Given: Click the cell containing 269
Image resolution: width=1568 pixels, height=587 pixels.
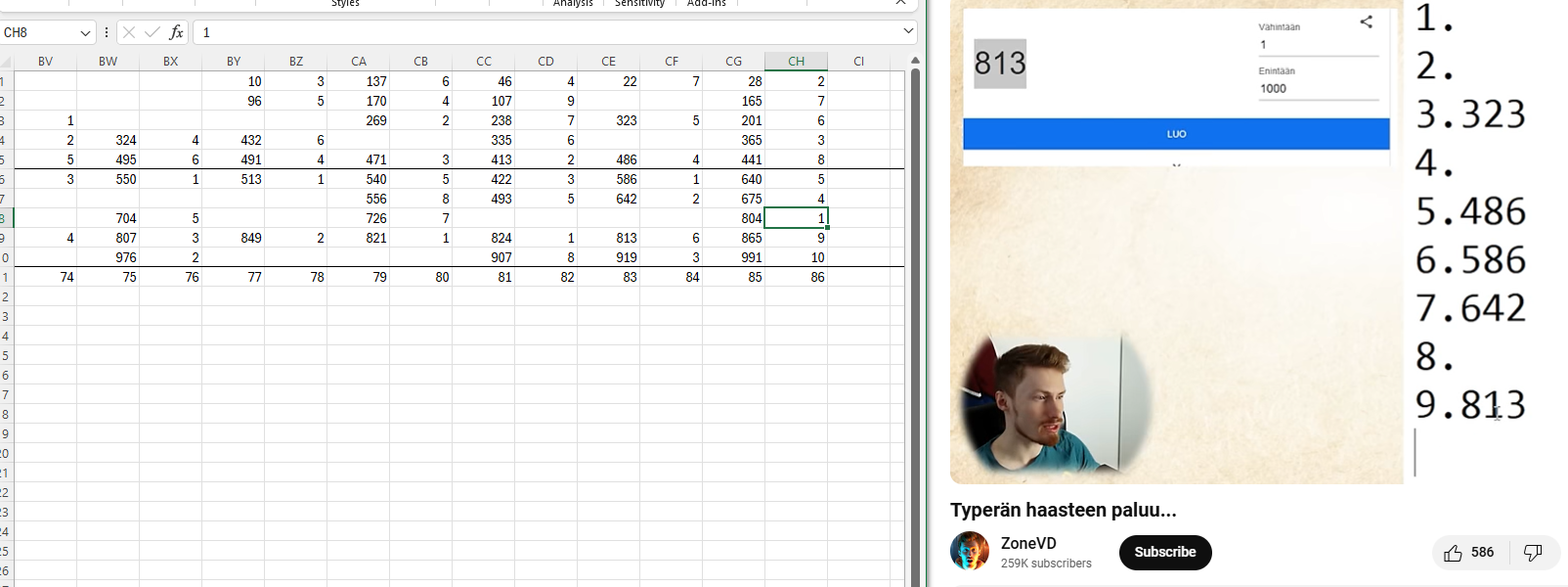Looking at the screenshot, I should point(358,120).
